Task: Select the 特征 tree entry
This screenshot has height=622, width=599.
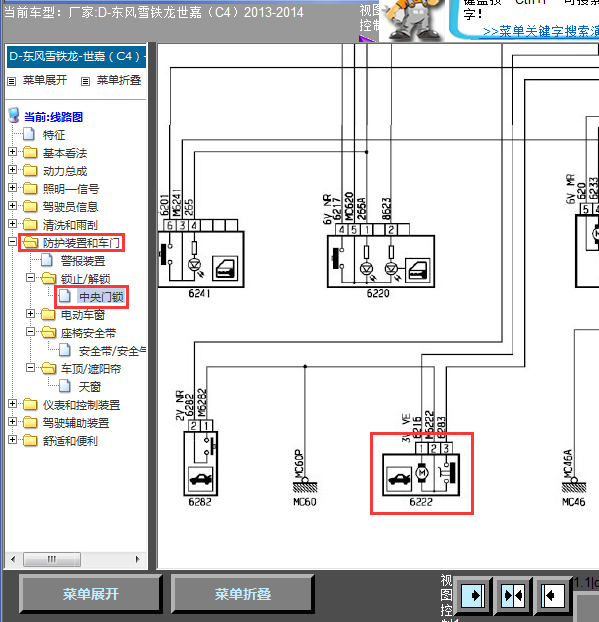Action: pos(54,135)
